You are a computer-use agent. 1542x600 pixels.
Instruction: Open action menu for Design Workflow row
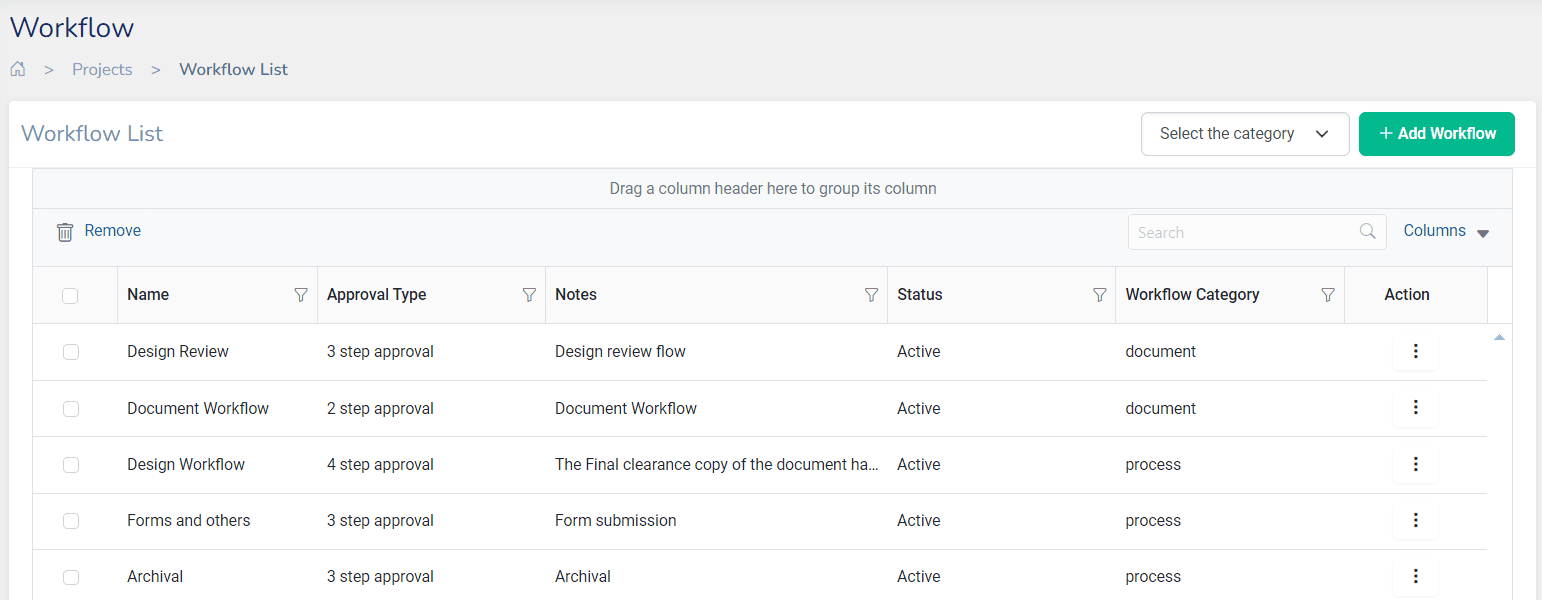(x=1415, y=464)
